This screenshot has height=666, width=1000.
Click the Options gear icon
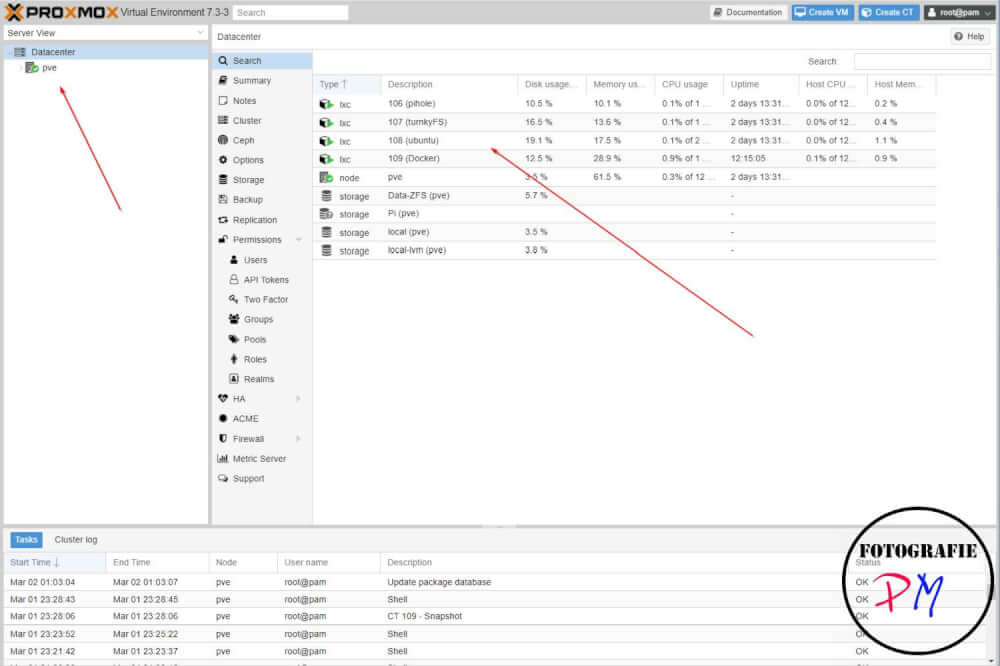(223, 160)
